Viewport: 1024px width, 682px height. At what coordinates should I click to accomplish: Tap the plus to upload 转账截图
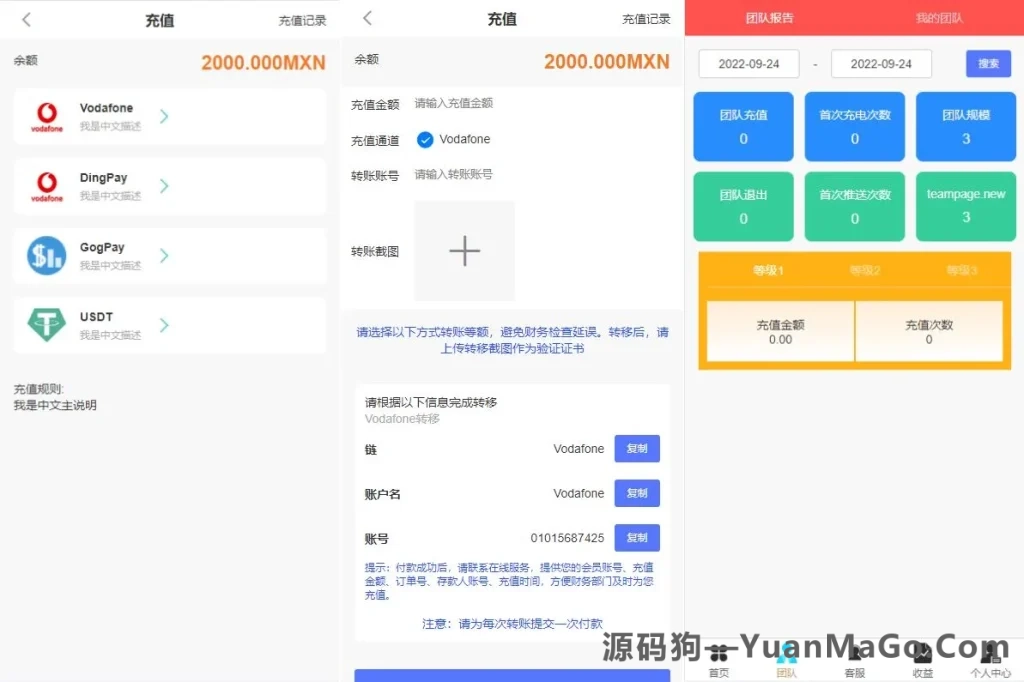(x=464, y=251)
